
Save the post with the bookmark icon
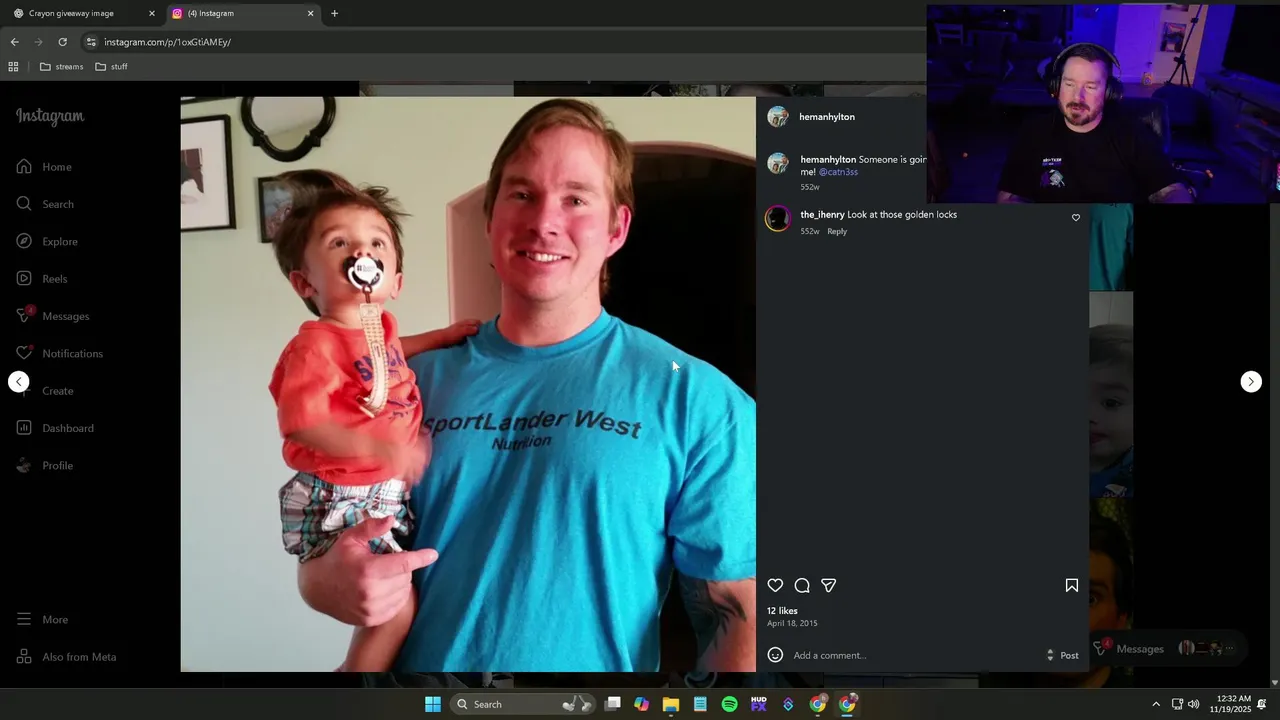click(x=1072, y=586)
